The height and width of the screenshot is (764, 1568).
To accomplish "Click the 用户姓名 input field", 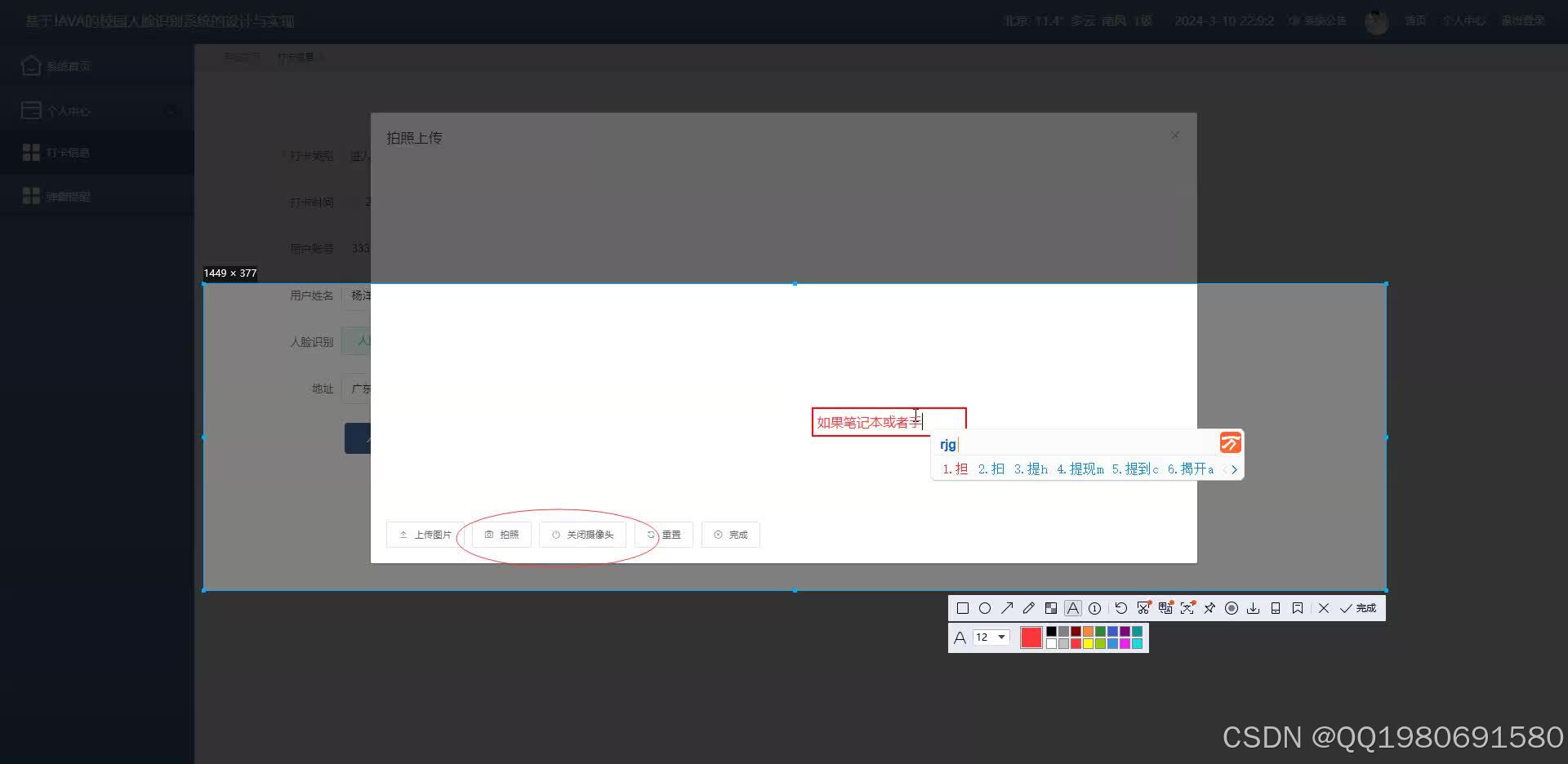I will click(357, 295).
